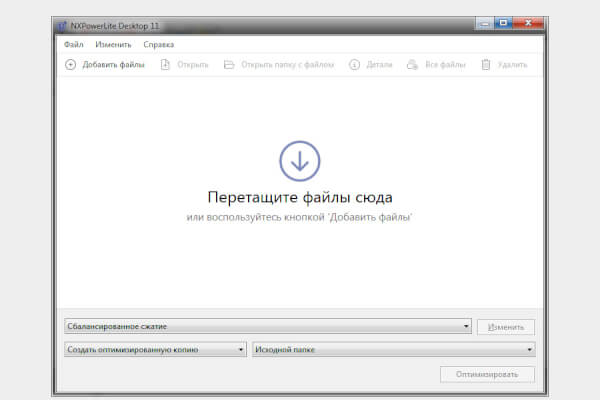This screenshot has height=400, width=600.
Task: Click the Удалить toolbar label
Action: (x=512, y=65)
